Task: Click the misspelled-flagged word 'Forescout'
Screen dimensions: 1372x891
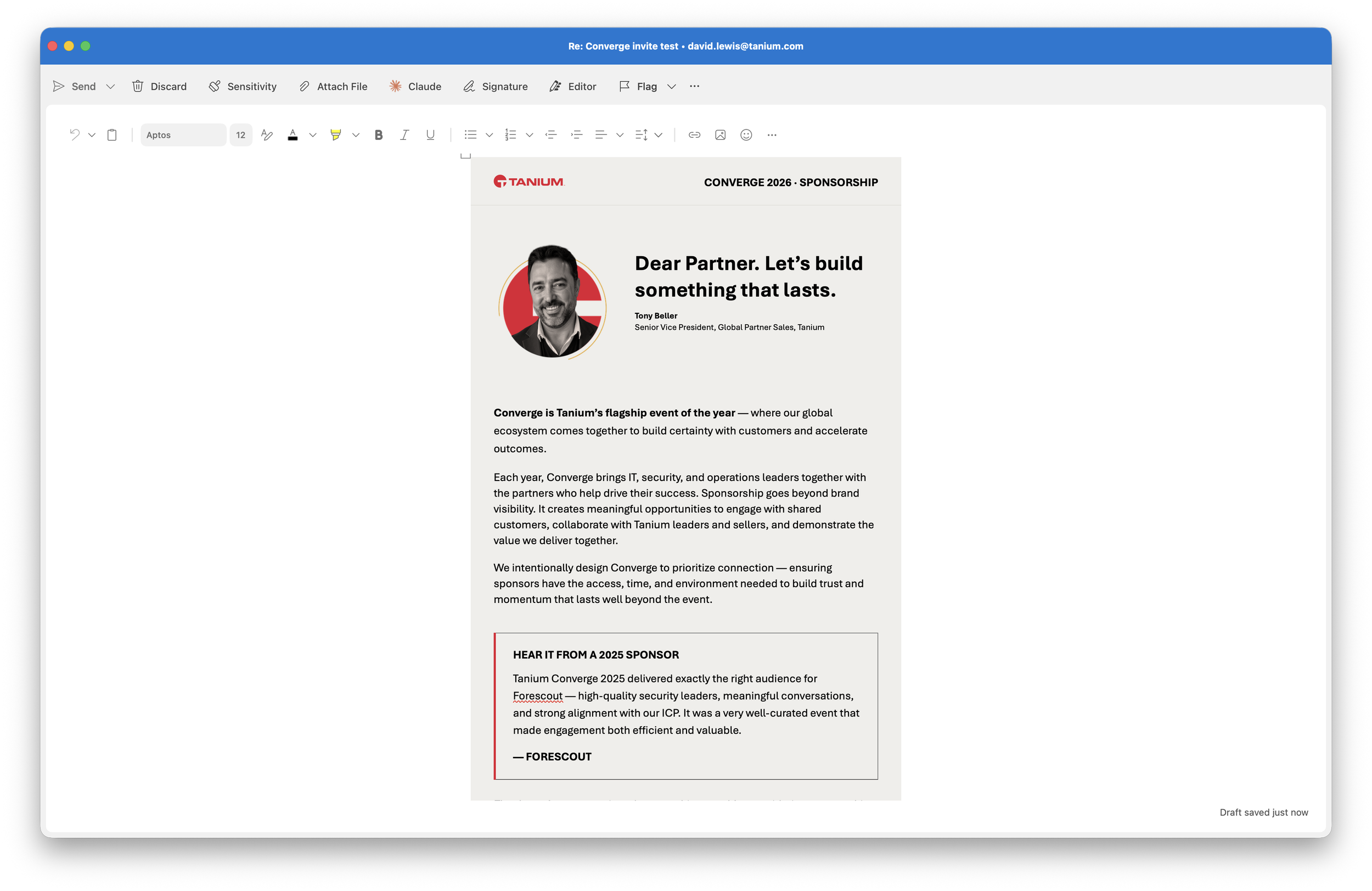Action: pos(537,696)
